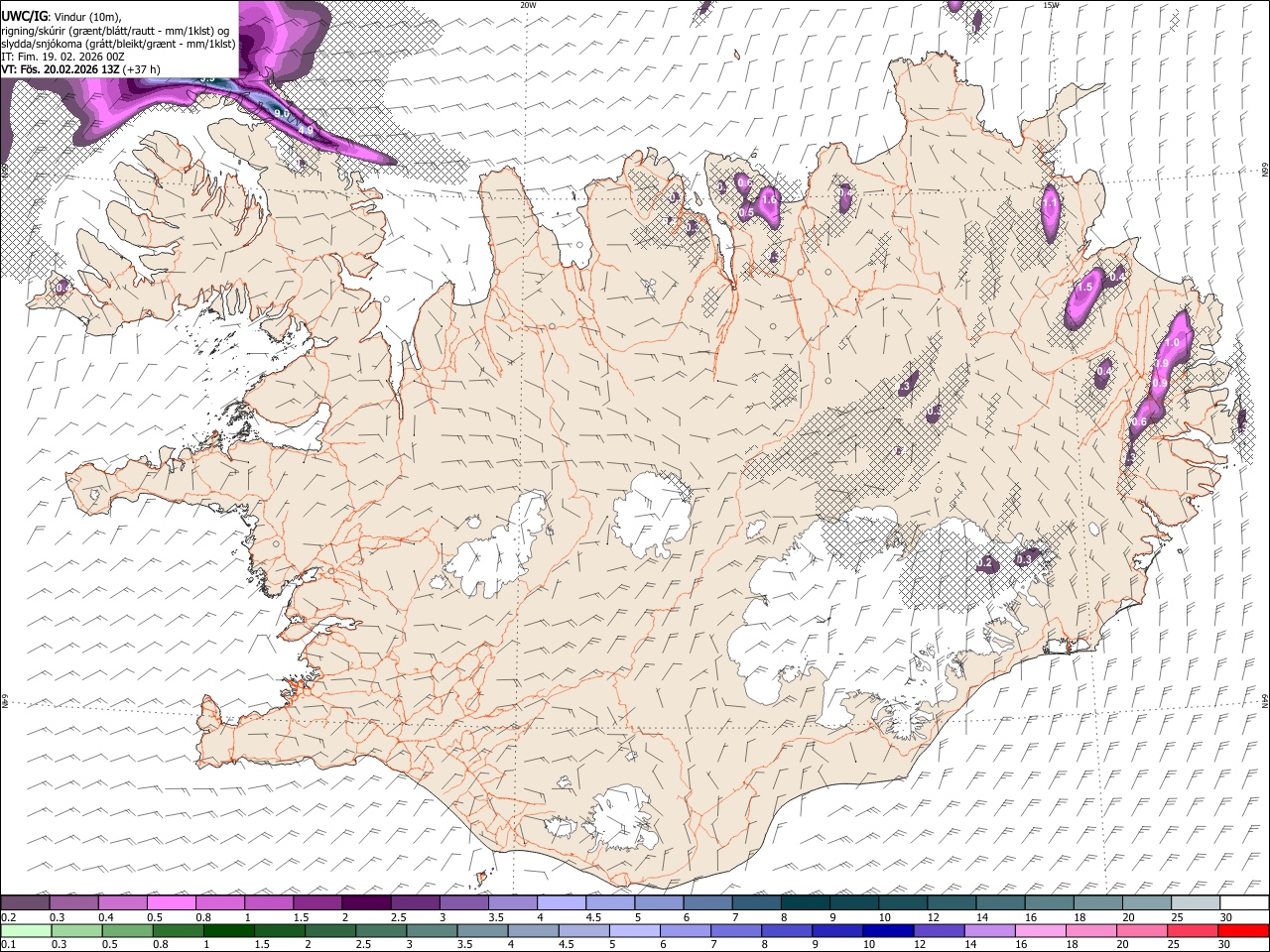Select the rain-scale swatch starting at 16

pos(1041,930)
